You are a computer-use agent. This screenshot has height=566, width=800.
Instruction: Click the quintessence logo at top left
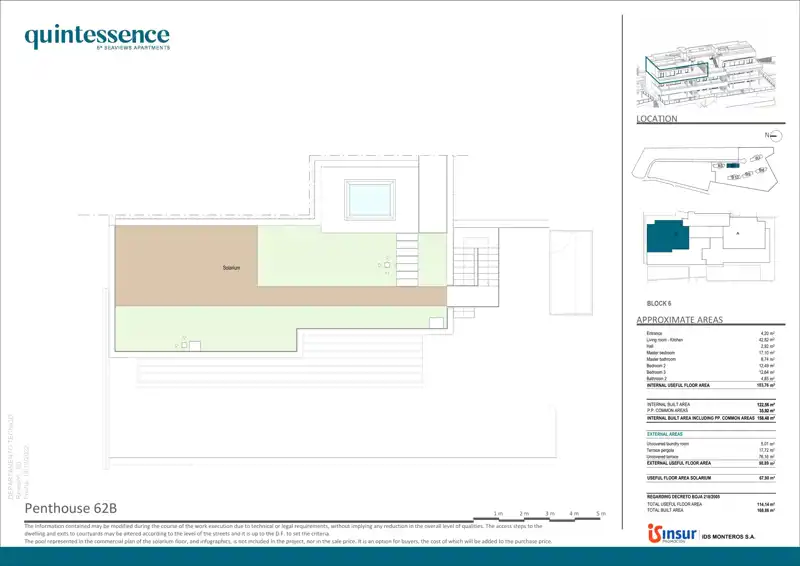[x=97, y=37]
